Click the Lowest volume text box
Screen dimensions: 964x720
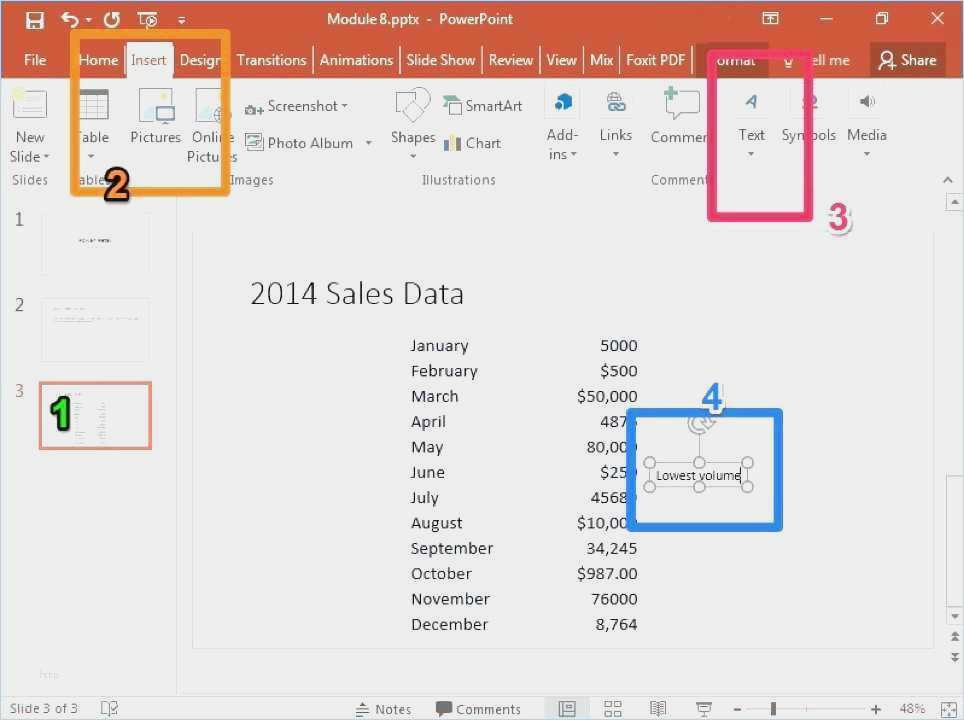click(x=698, y=476)
